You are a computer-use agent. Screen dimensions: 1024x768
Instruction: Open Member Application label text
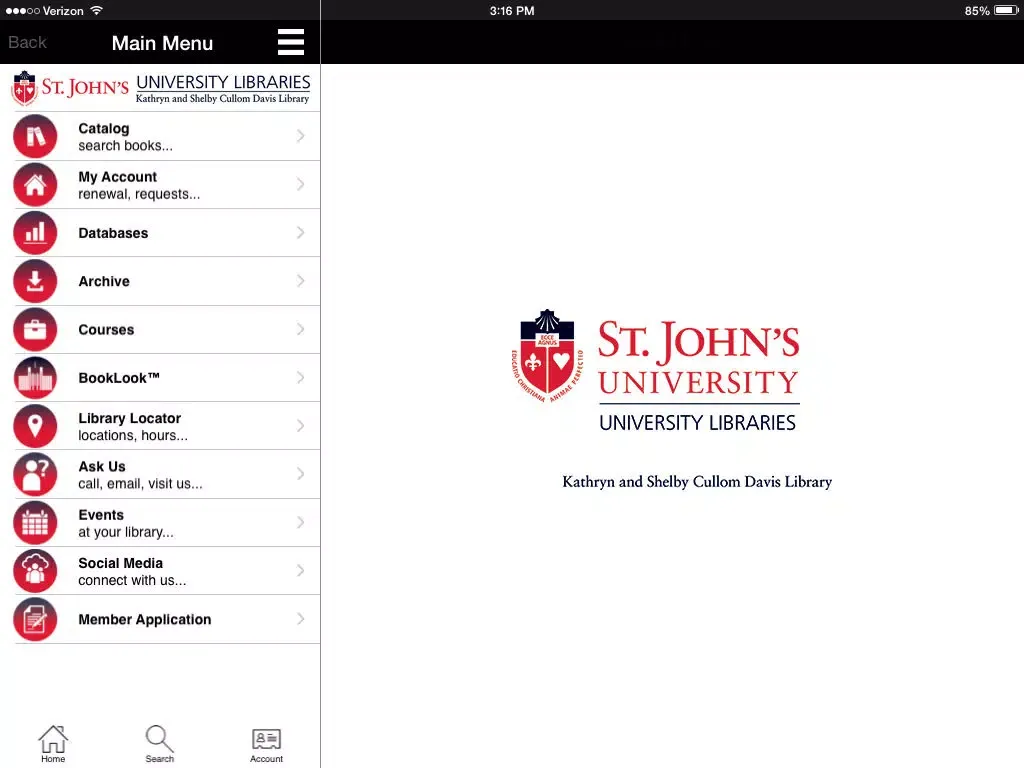pos(144,620)
